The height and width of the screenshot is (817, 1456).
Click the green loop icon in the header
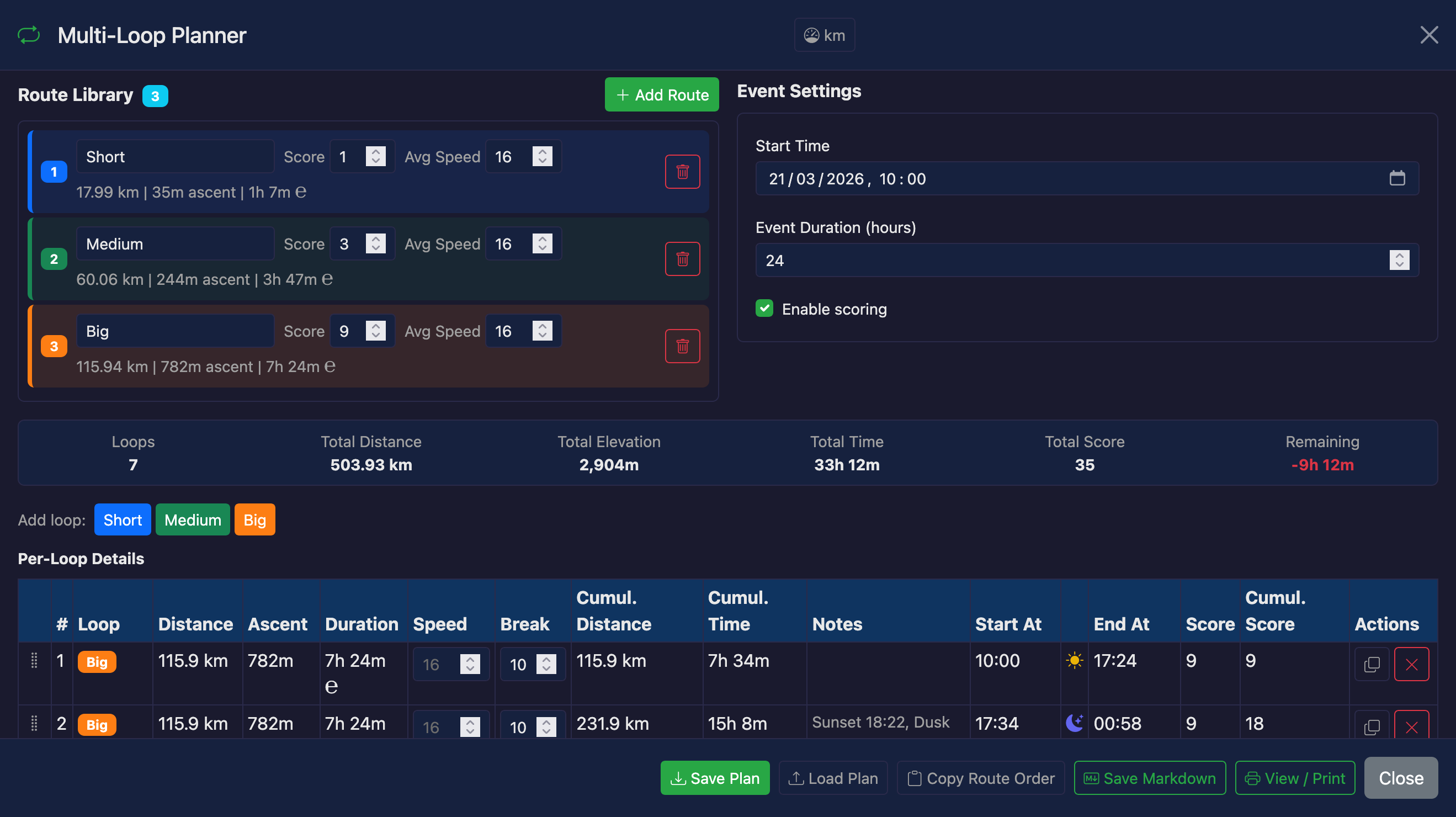point(28,35)
